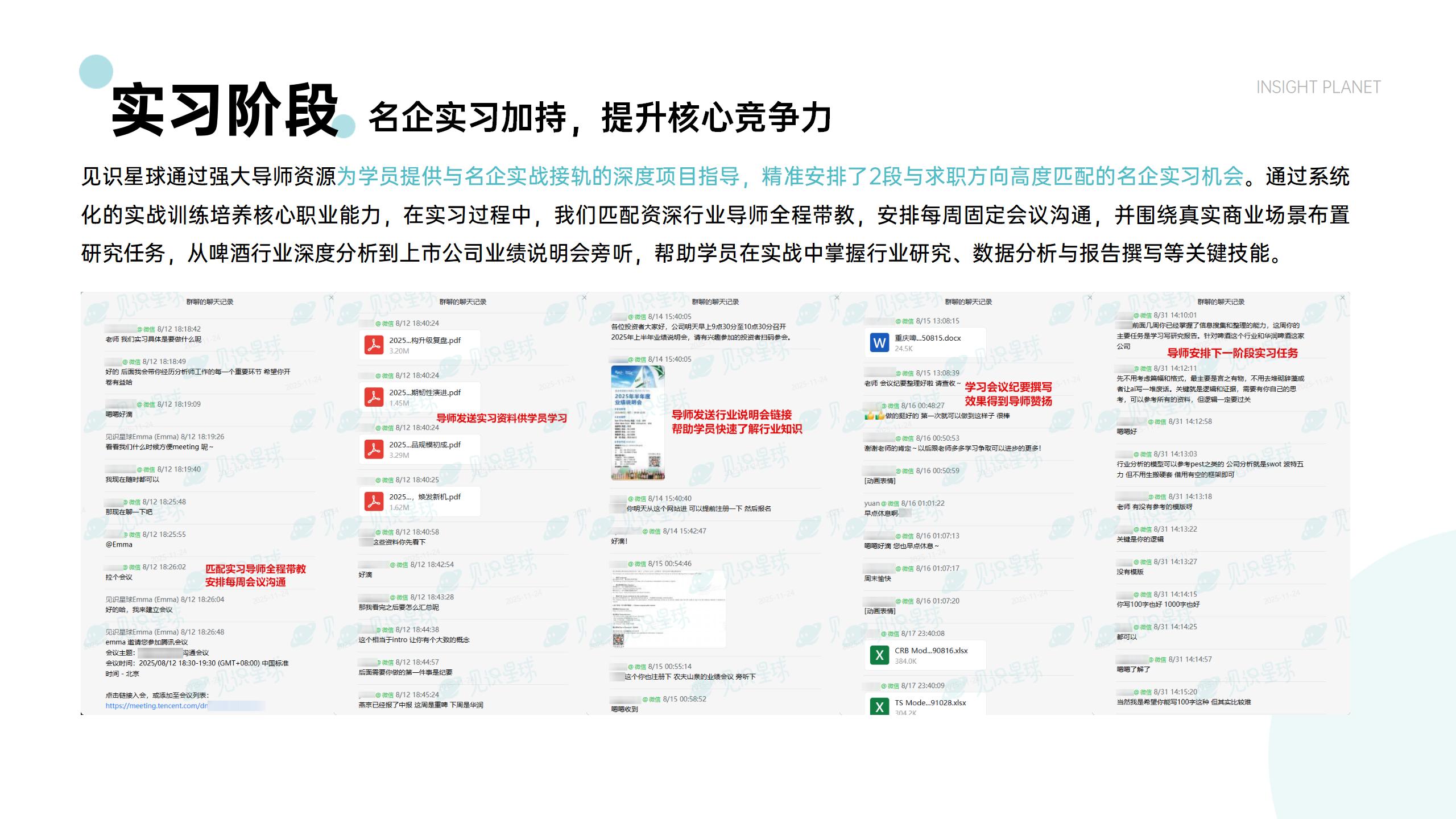Close the third chat record panel
The image size is (1456, 819).
click(837, 297)
